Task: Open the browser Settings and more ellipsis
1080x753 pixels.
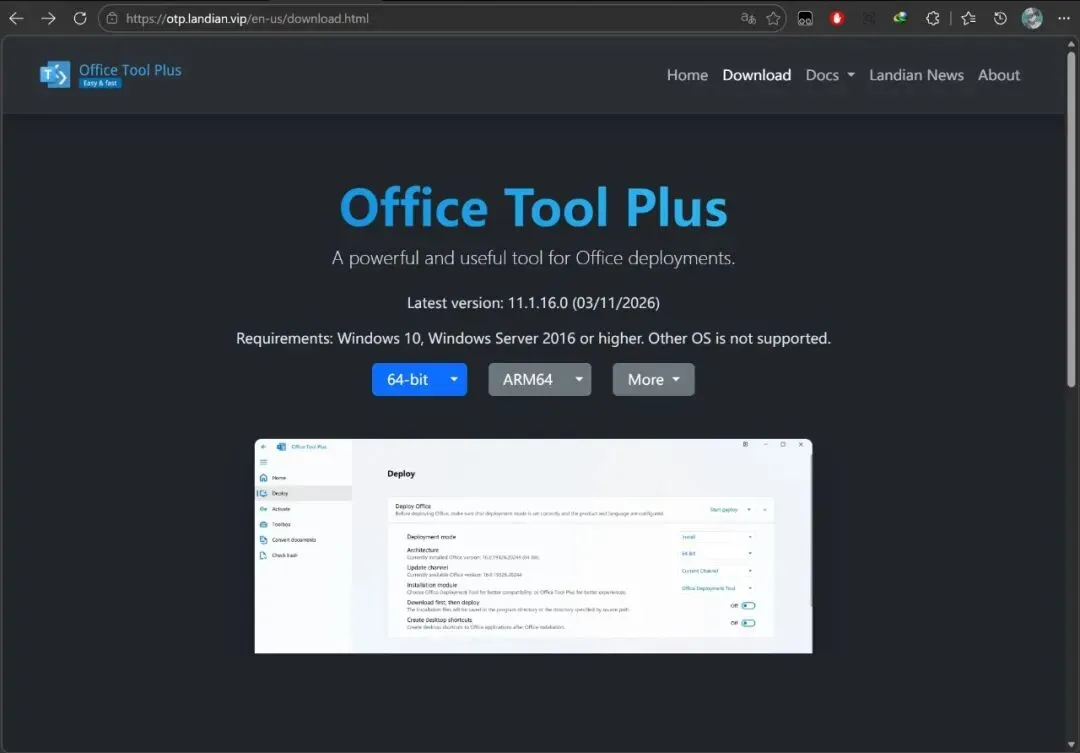Action: coord(1064,19)
